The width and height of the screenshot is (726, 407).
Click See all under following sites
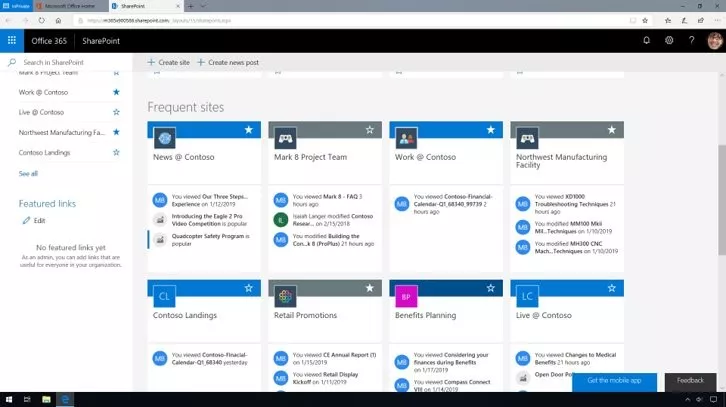click(x=28, y=174)
